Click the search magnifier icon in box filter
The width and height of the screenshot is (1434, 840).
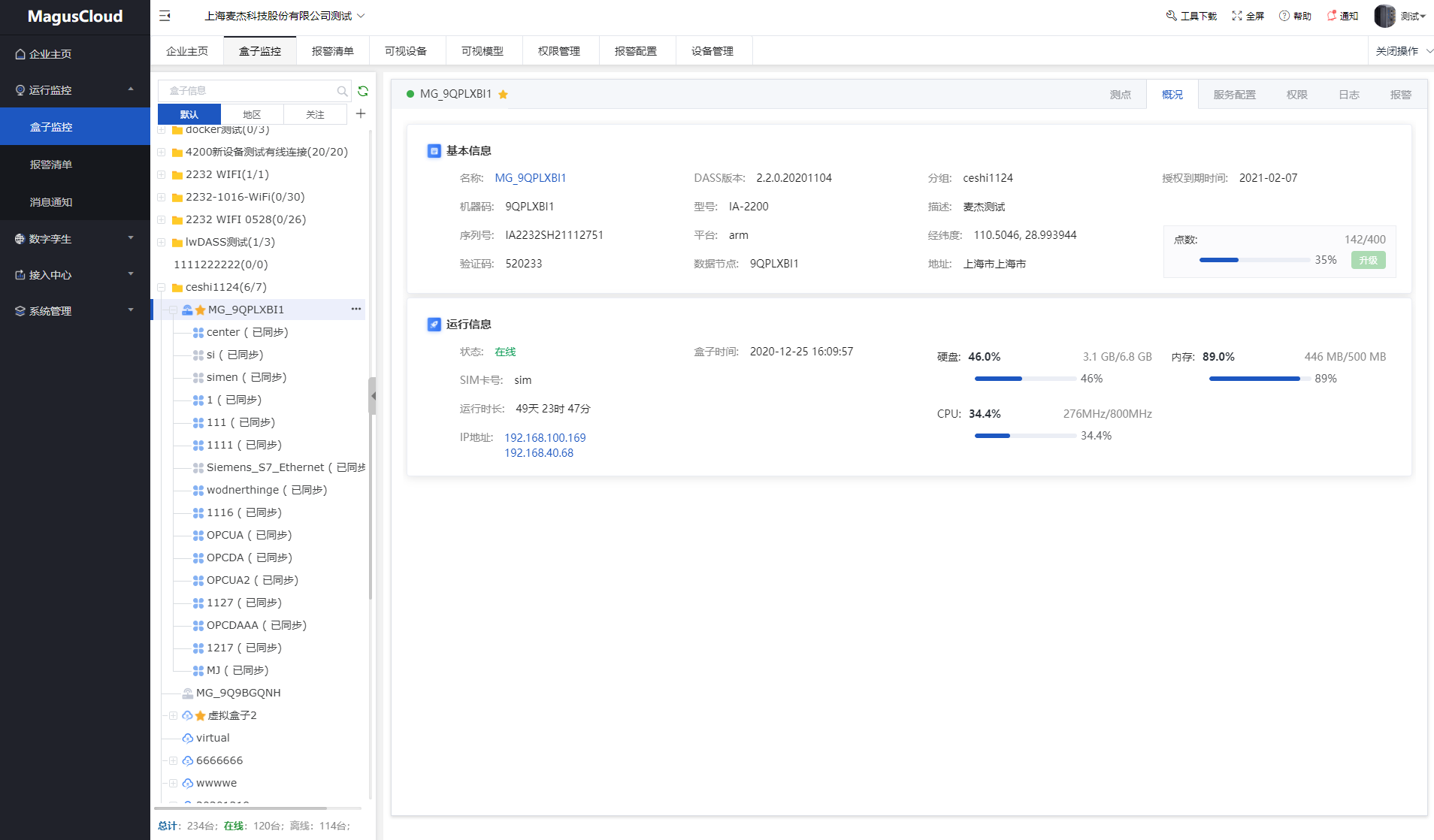[x=342, y=91]
